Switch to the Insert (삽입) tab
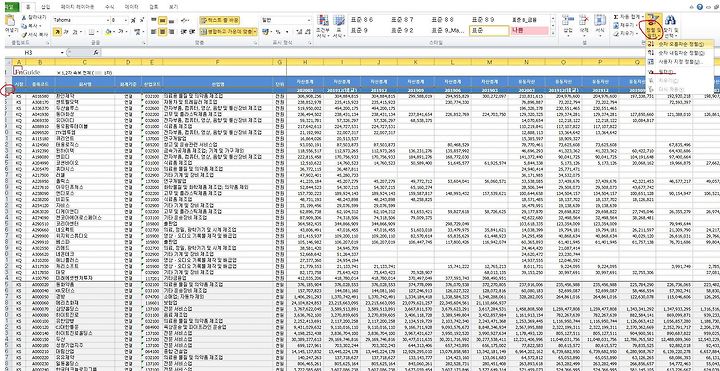Image resolution: width=720 pixels, height=371 pixels. (x=45, y=7)
